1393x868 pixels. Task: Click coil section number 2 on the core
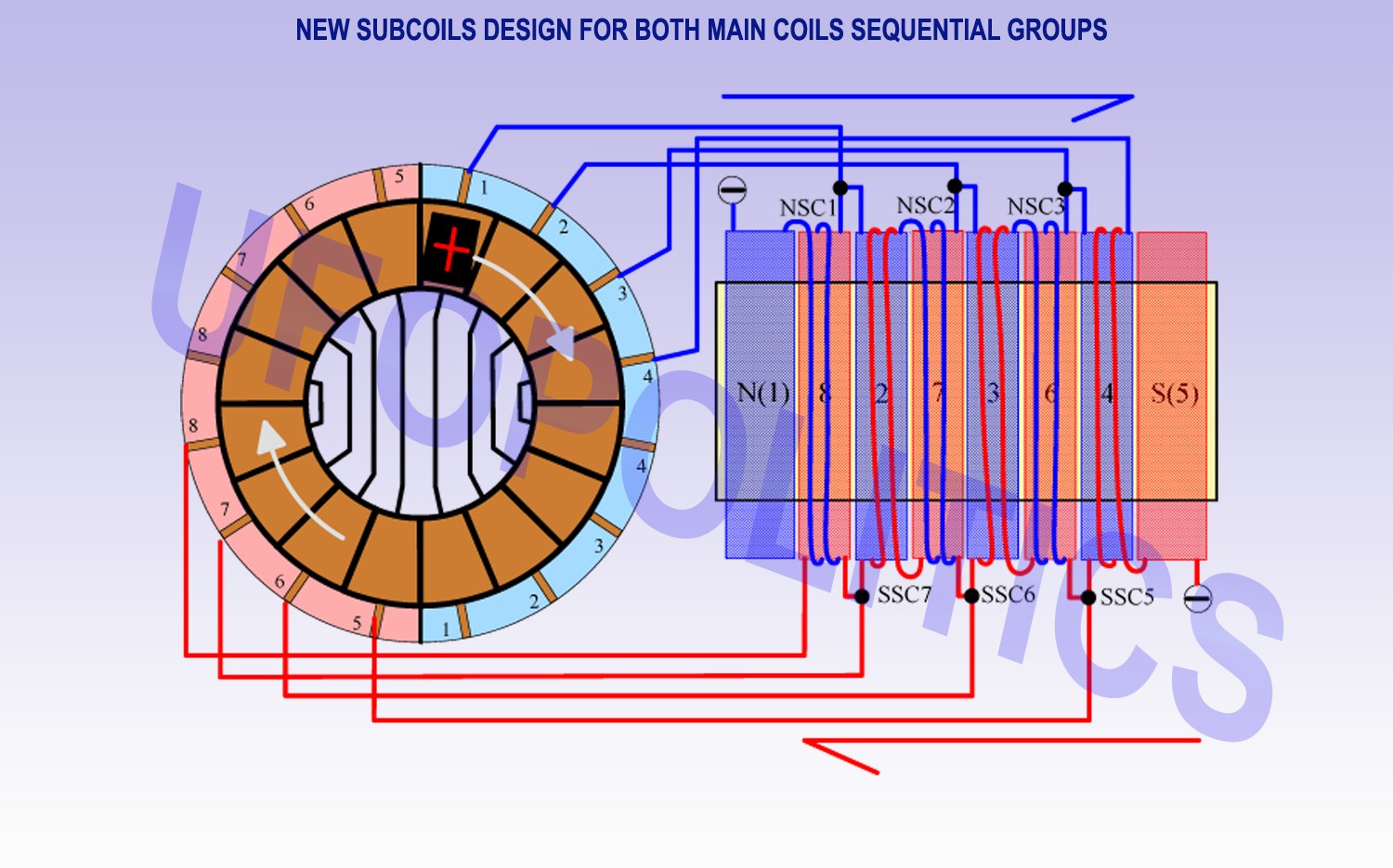pyautogui.click(x=881, y=394)
